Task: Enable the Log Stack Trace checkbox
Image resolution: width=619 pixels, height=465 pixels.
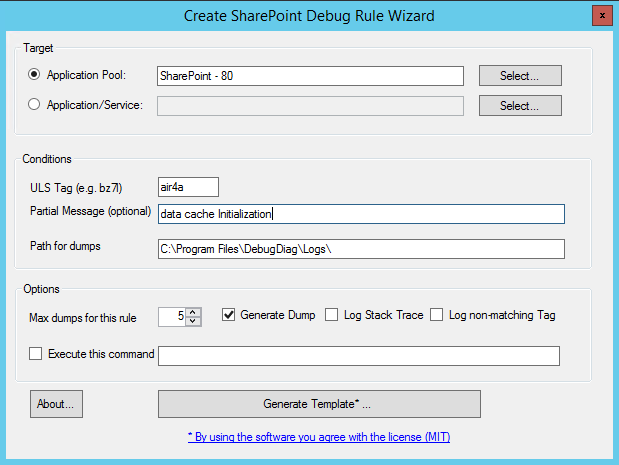Action: pos(332,315)
